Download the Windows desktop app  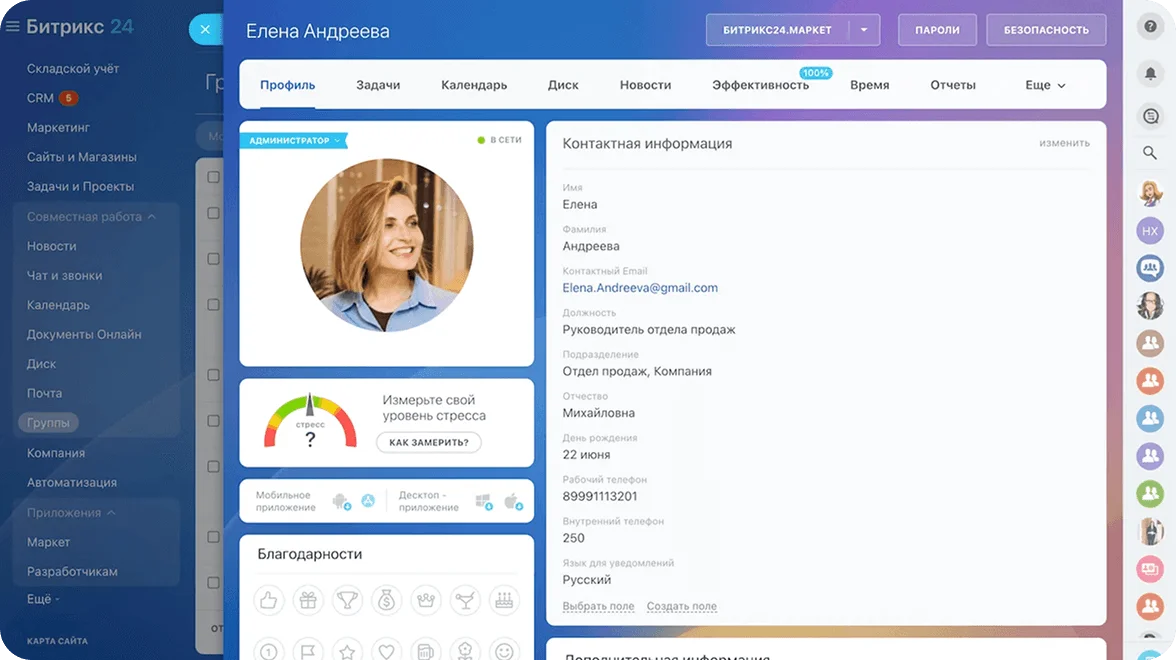[x=484, y=501]
